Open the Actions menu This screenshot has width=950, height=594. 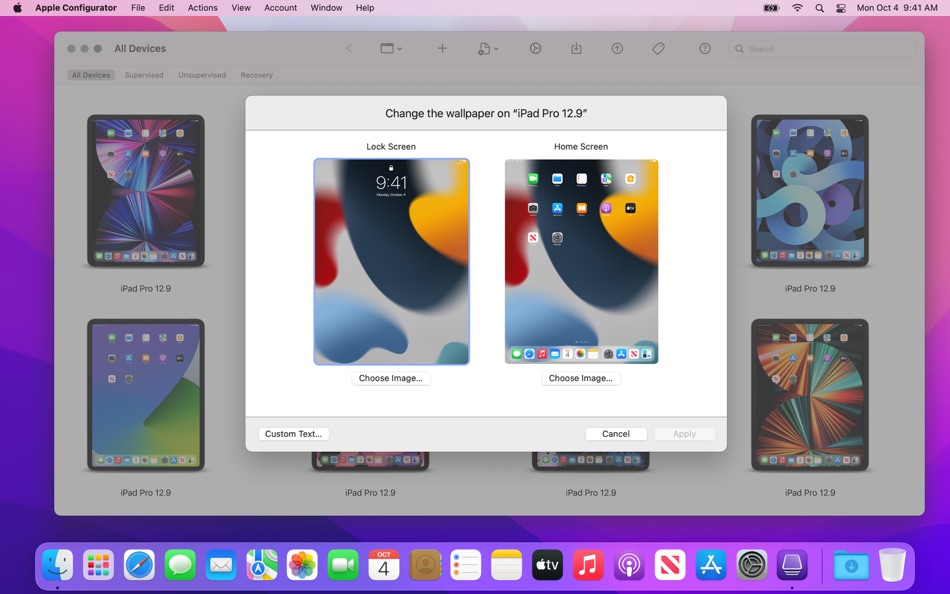(202, 8)
